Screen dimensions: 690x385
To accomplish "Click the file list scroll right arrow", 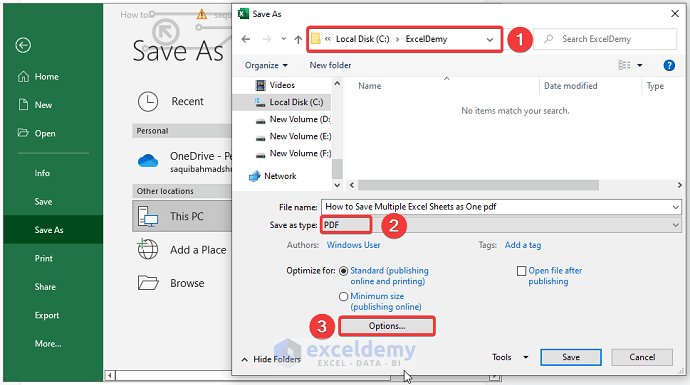I will (679, 185).
